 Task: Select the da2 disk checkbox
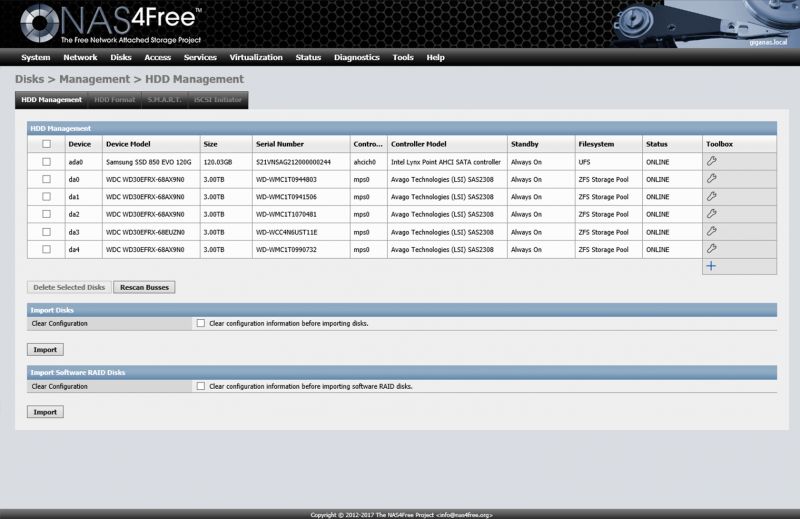46,214
